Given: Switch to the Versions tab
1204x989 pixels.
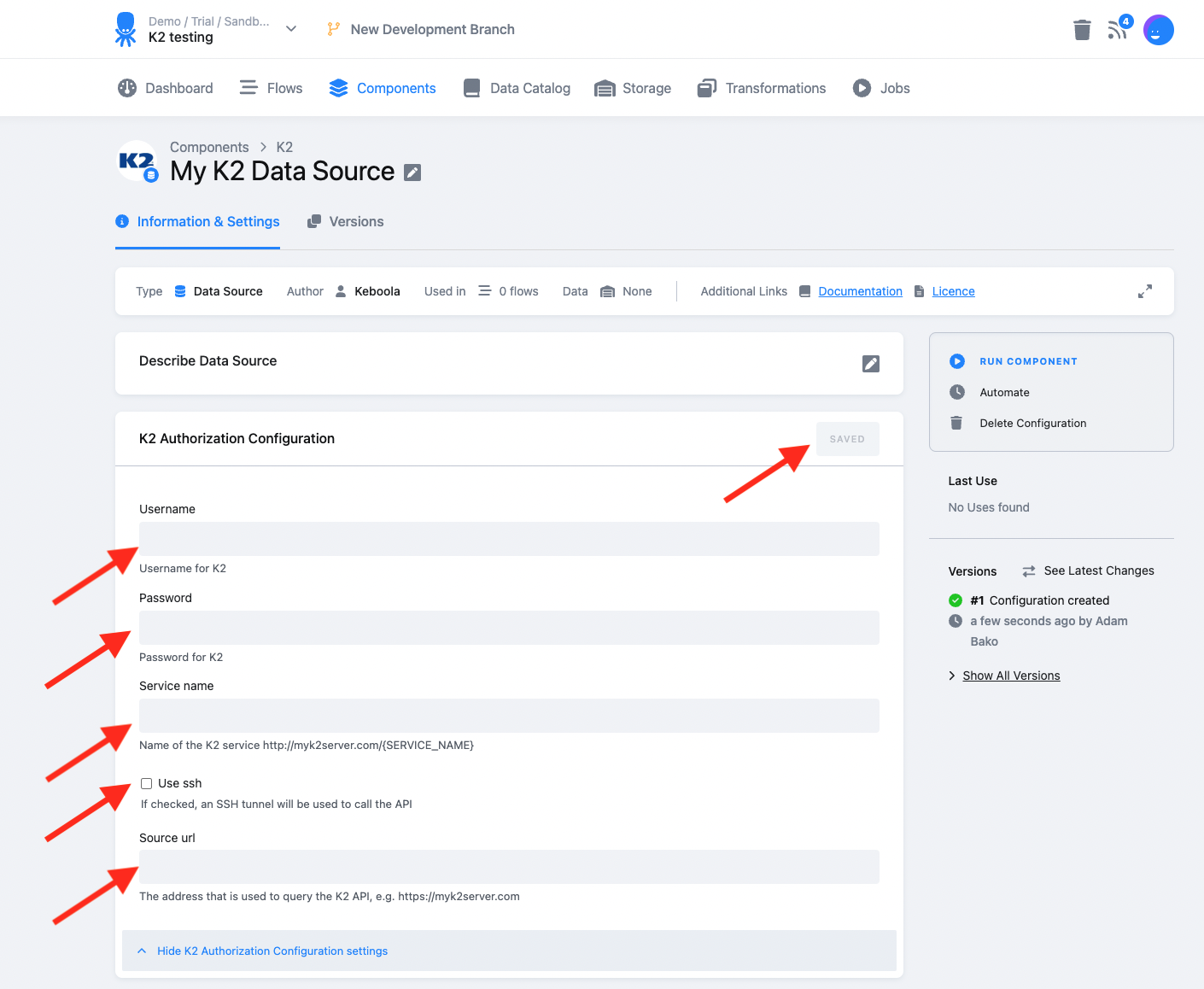Looking at the screenshot, I should pyautogui.click(x=345, y=221).
